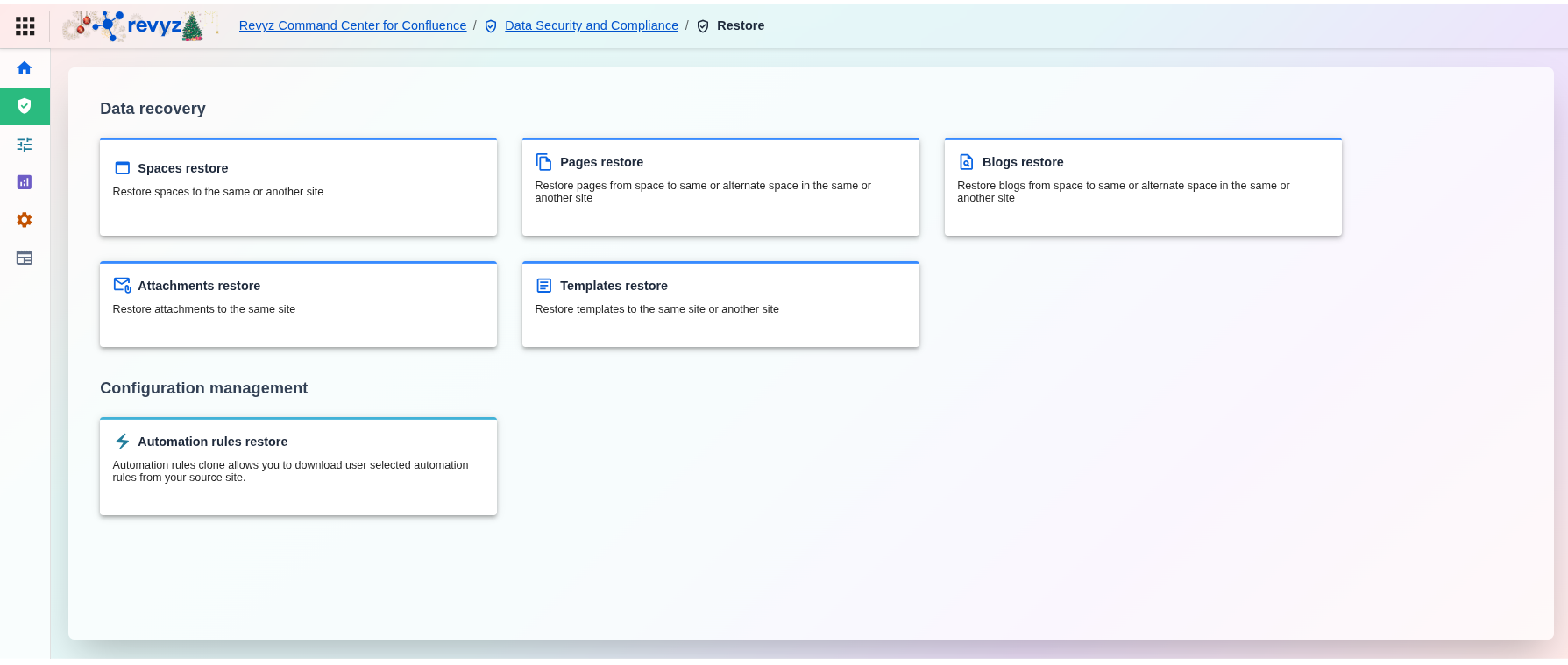The image size is (1568, 665).
Task: Click the Blogs restore document icon
Action: pos(967,162)
